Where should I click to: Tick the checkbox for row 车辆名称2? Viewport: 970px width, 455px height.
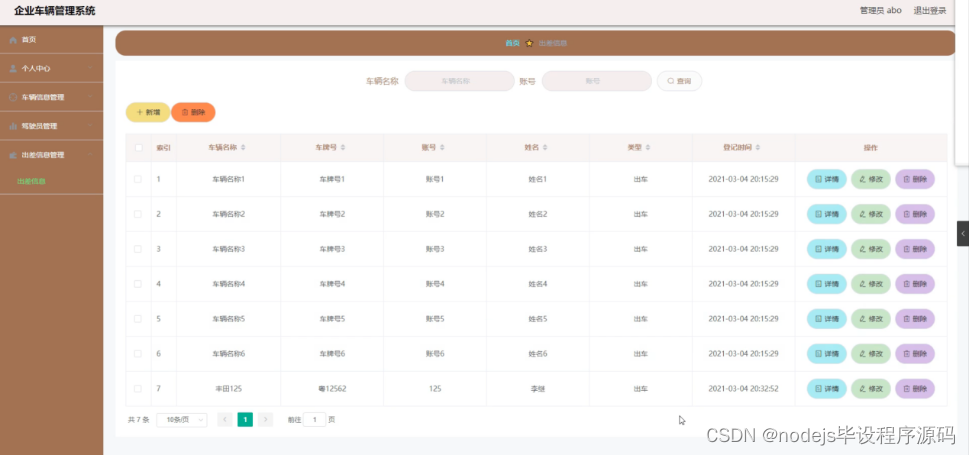(138, 214)
